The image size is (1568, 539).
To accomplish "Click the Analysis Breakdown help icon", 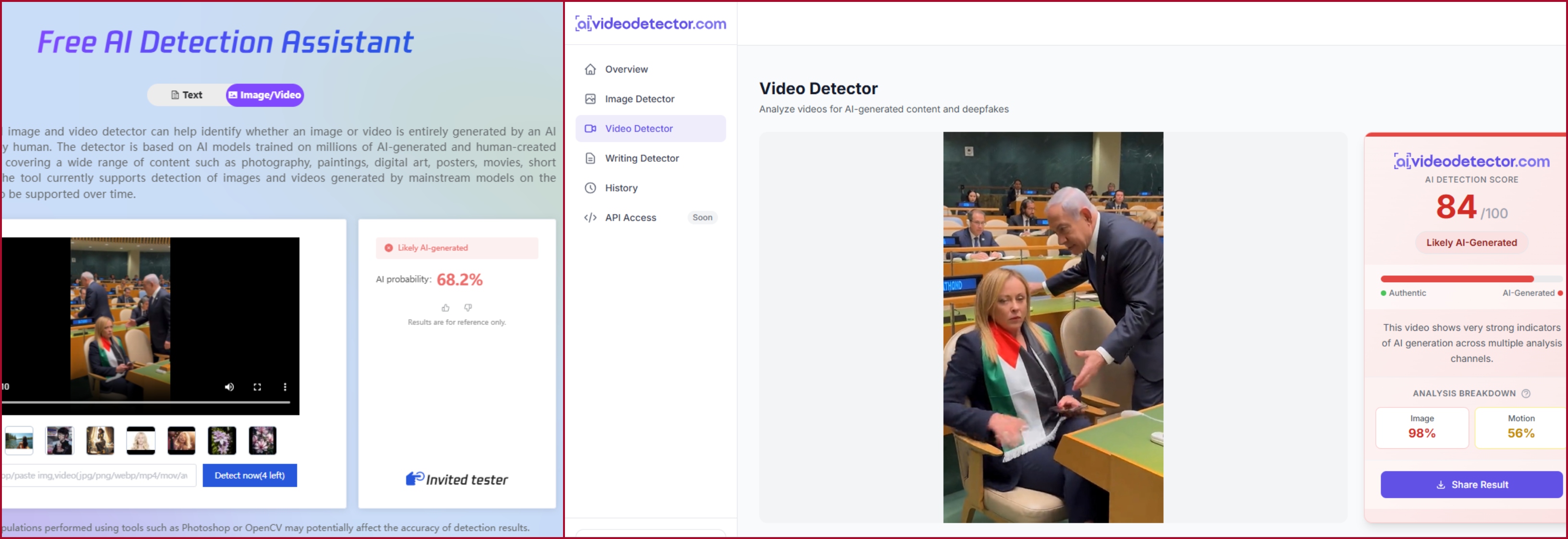I will coord(1526,394).
